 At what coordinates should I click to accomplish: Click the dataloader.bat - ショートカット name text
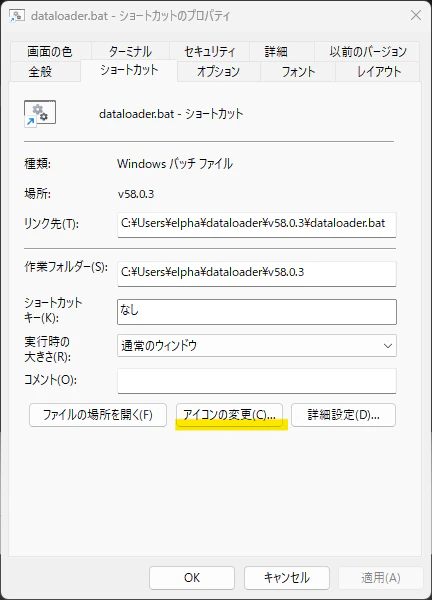click(x=171, y=114)
